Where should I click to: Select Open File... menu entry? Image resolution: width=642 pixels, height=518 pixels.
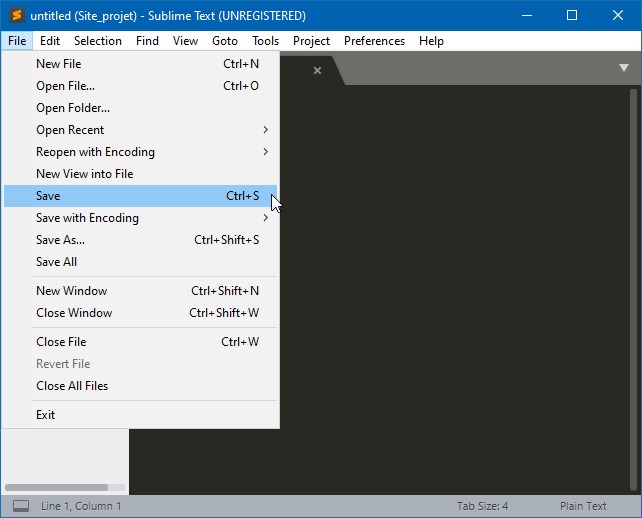(x=140, y=86)
